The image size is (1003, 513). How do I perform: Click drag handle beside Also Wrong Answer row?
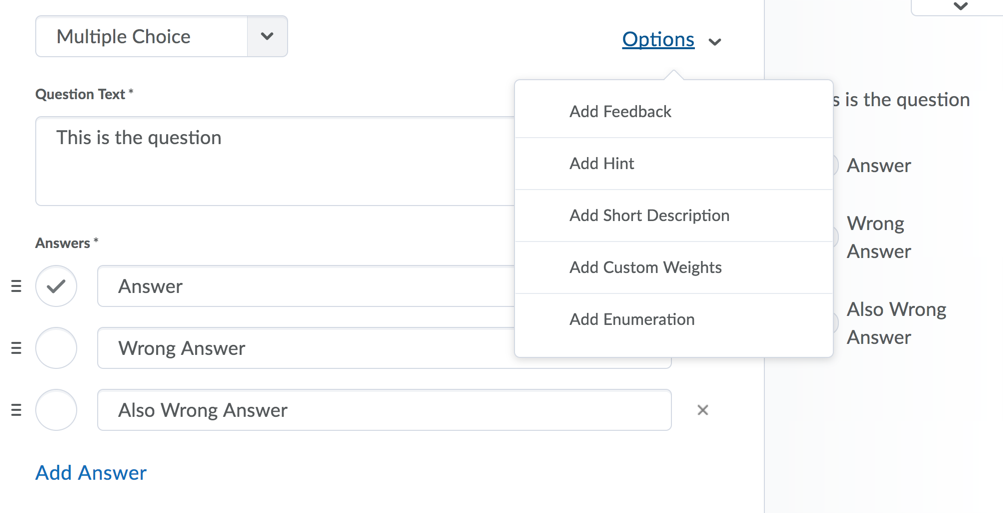coord(16,410)
